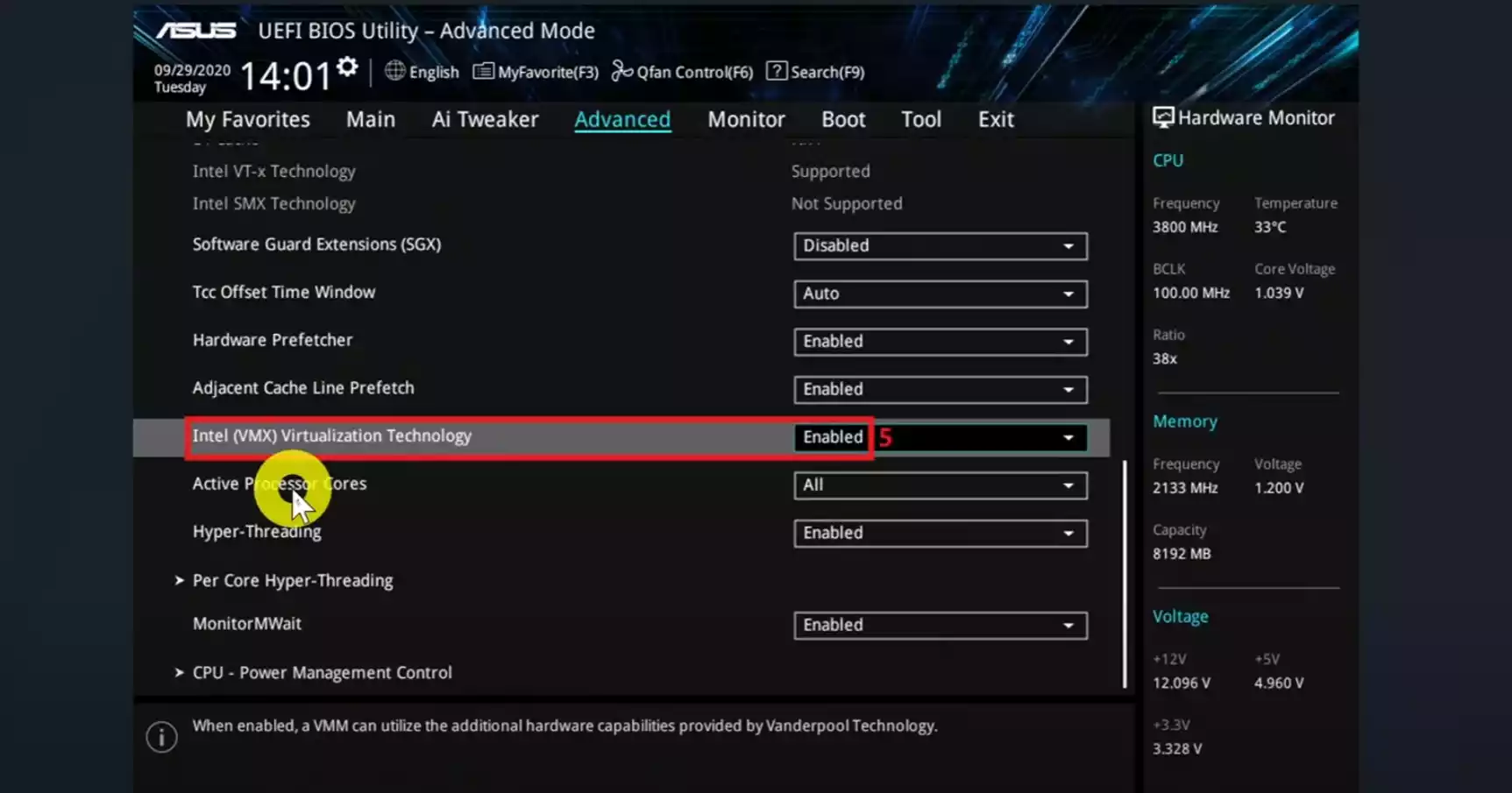This screenshot has width=1512, height=793.
Task: Toggle Hardware Prefetcher Enabled setting
Action: pyautogui.click(x=940, y=342)
